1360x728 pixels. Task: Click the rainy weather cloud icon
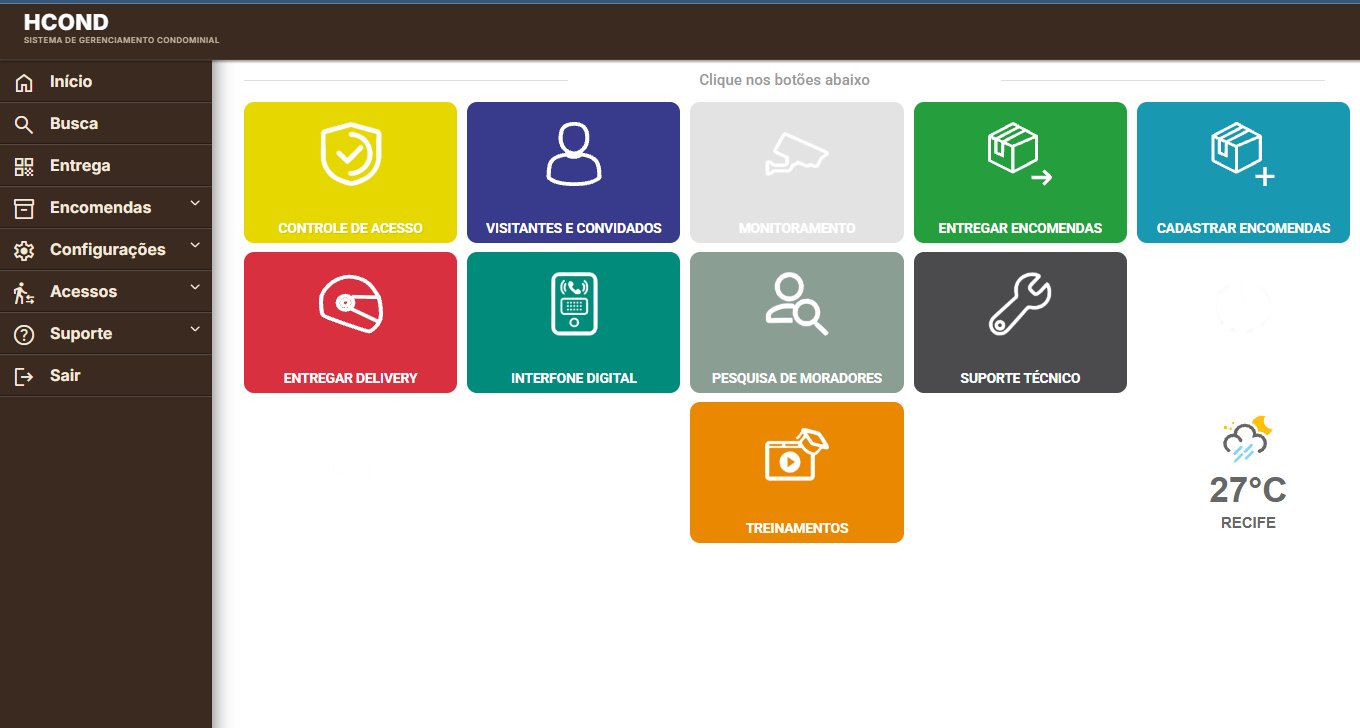pyautogui.click(x=1247, y=439)
